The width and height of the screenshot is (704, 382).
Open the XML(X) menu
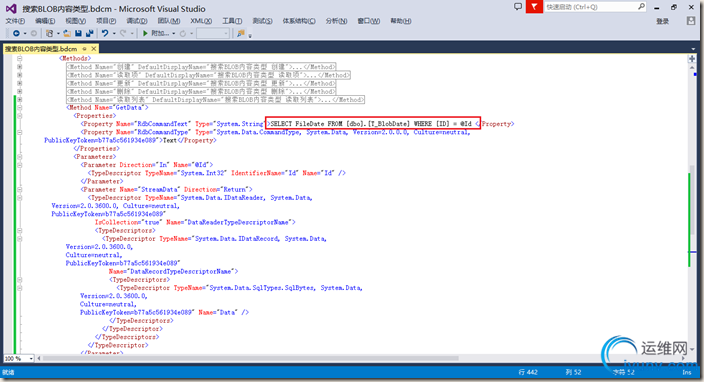point(201,21)
